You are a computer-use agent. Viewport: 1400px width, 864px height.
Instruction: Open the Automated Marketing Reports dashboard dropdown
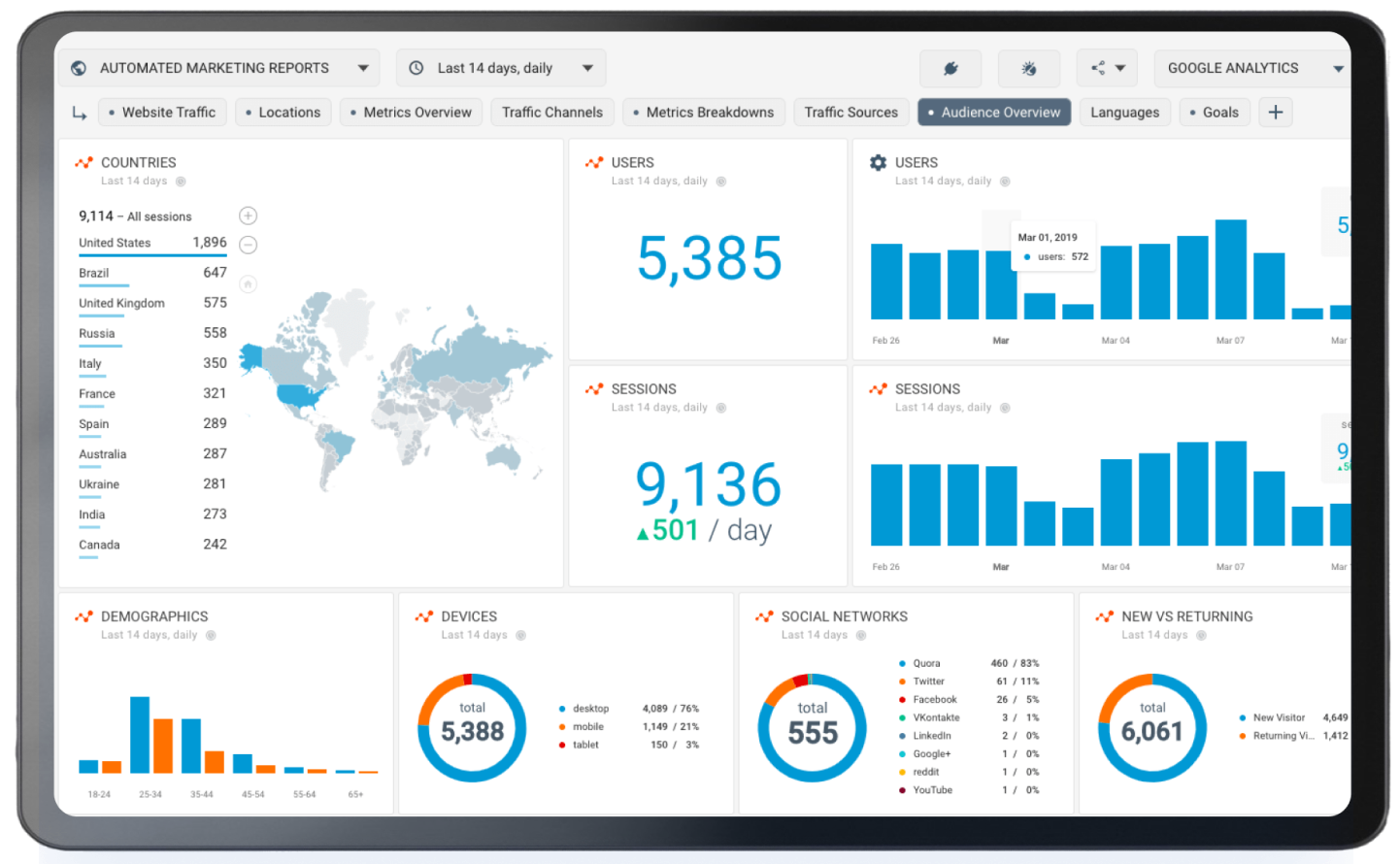click(x=220, y=68)
